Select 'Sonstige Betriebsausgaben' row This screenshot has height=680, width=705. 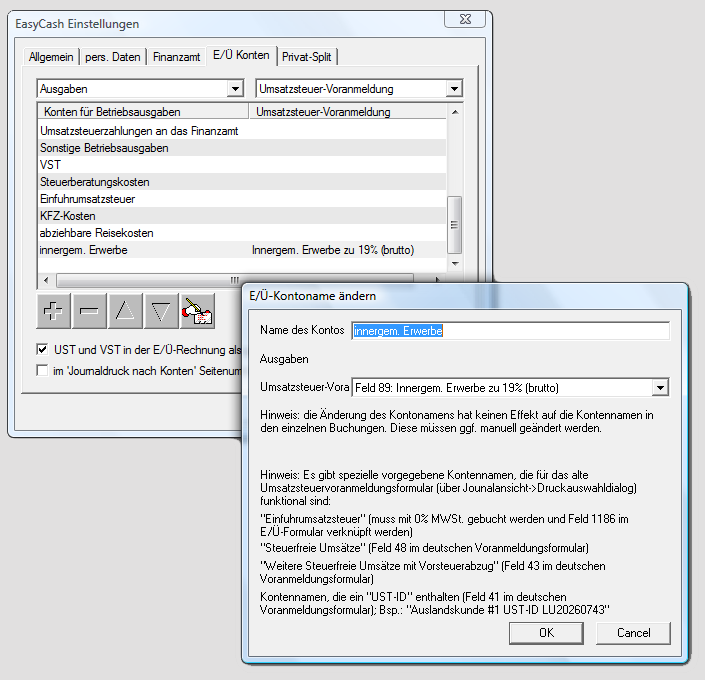point(242,148)
